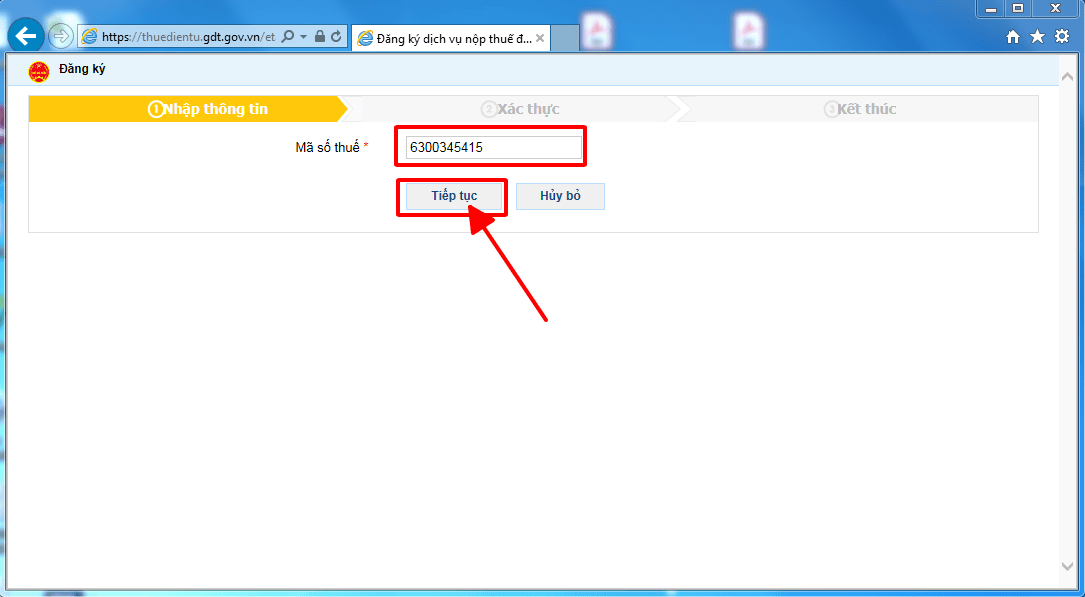
Task: Close the 'Đăng ký dịch vụ nộp thuế' tab
Action: click(541, 38)
